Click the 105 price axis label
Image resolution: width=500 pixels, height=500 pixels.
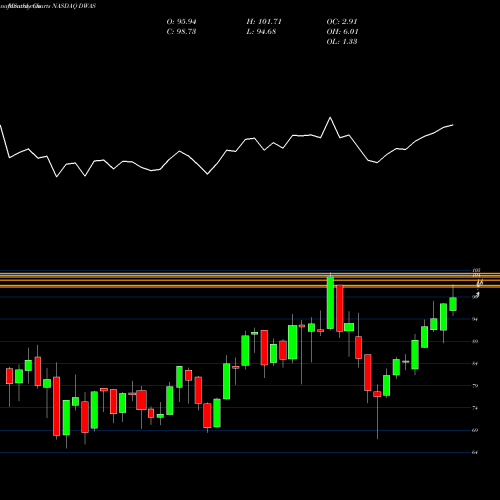pos(476,270)
